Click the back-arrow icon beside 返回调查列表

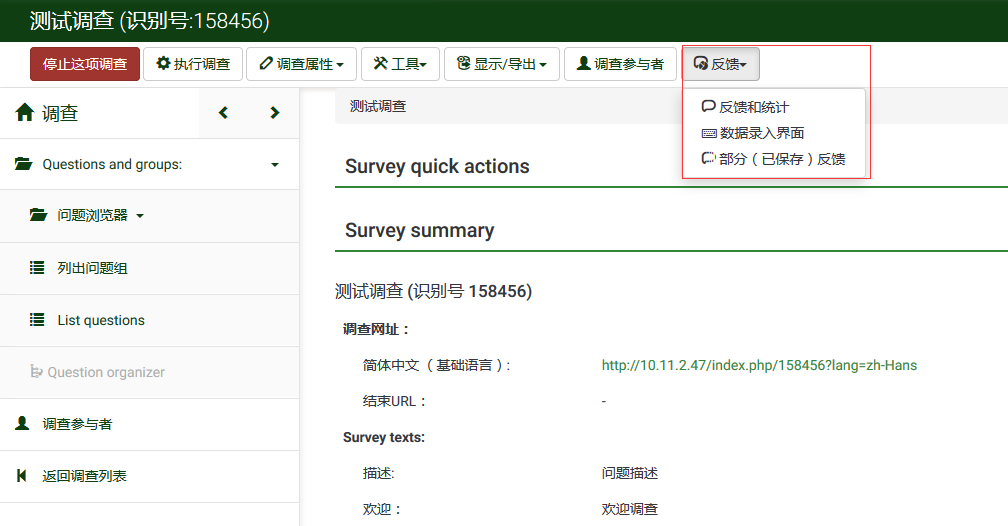click(x=22, y=476)
